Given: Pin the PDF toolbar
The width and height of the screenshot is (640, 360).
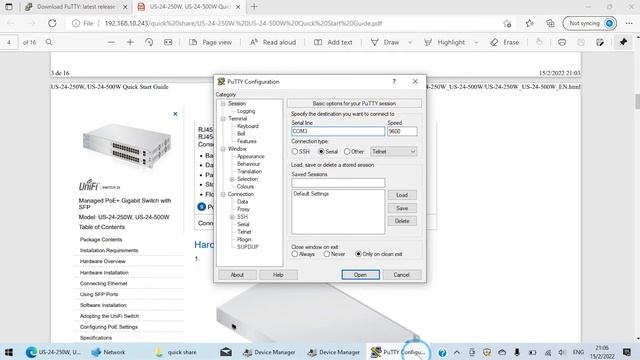Looking at the screenshot, I should click(x=623, y=42).
